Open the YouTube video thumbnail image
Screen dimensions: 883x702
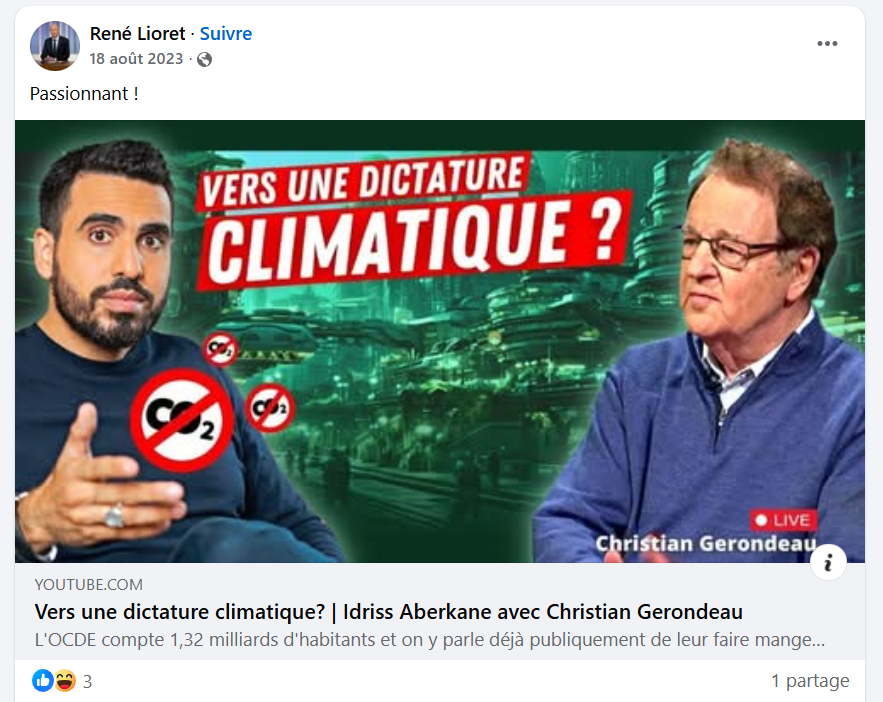pyautogui.click(x=440, y=341)
